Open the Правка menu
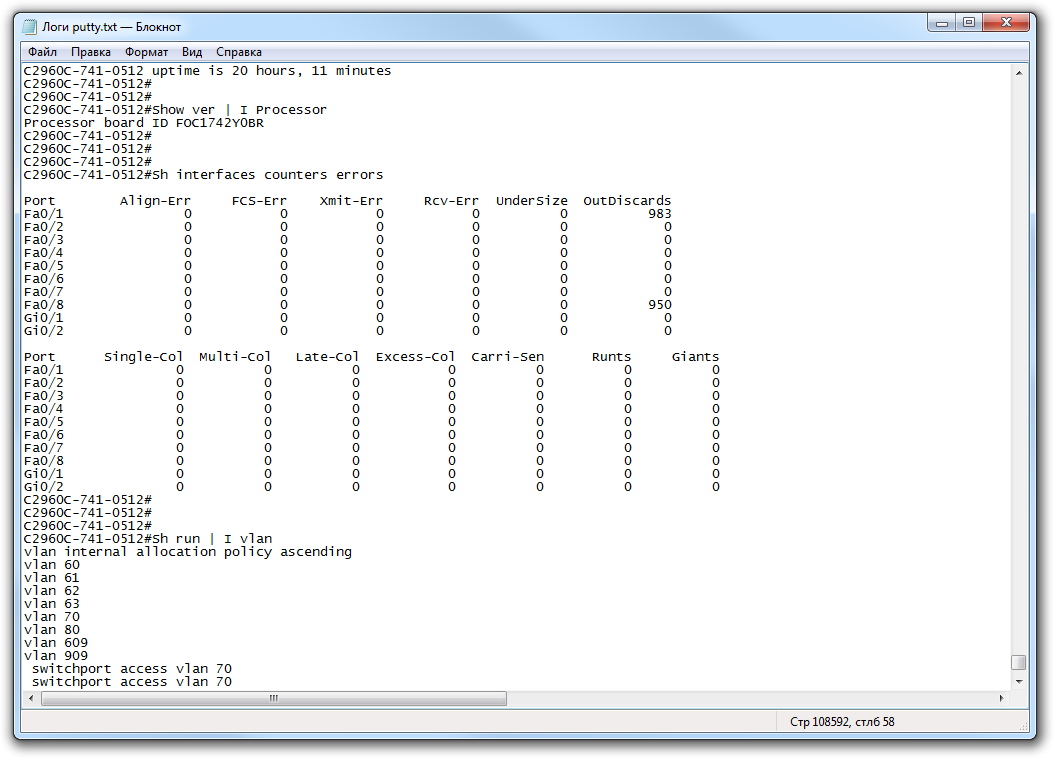Image resolution: width=1055 pixels, height=759 pixels. tap(91, 52)
